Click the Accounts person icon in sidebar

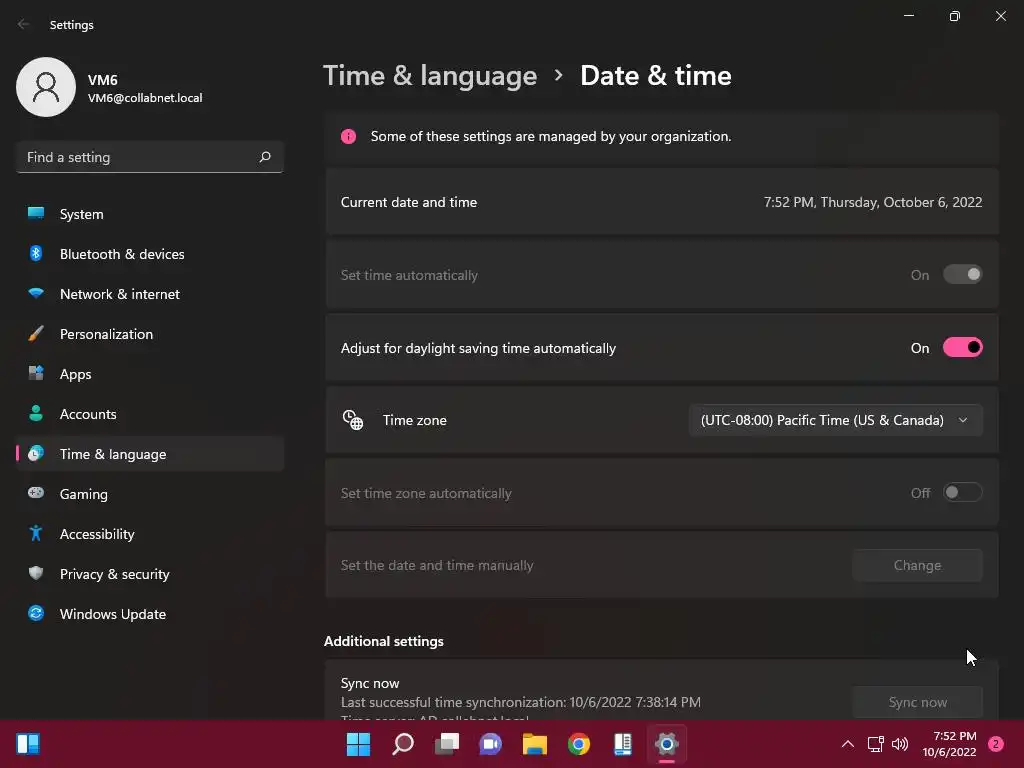[x=36, y=413]
